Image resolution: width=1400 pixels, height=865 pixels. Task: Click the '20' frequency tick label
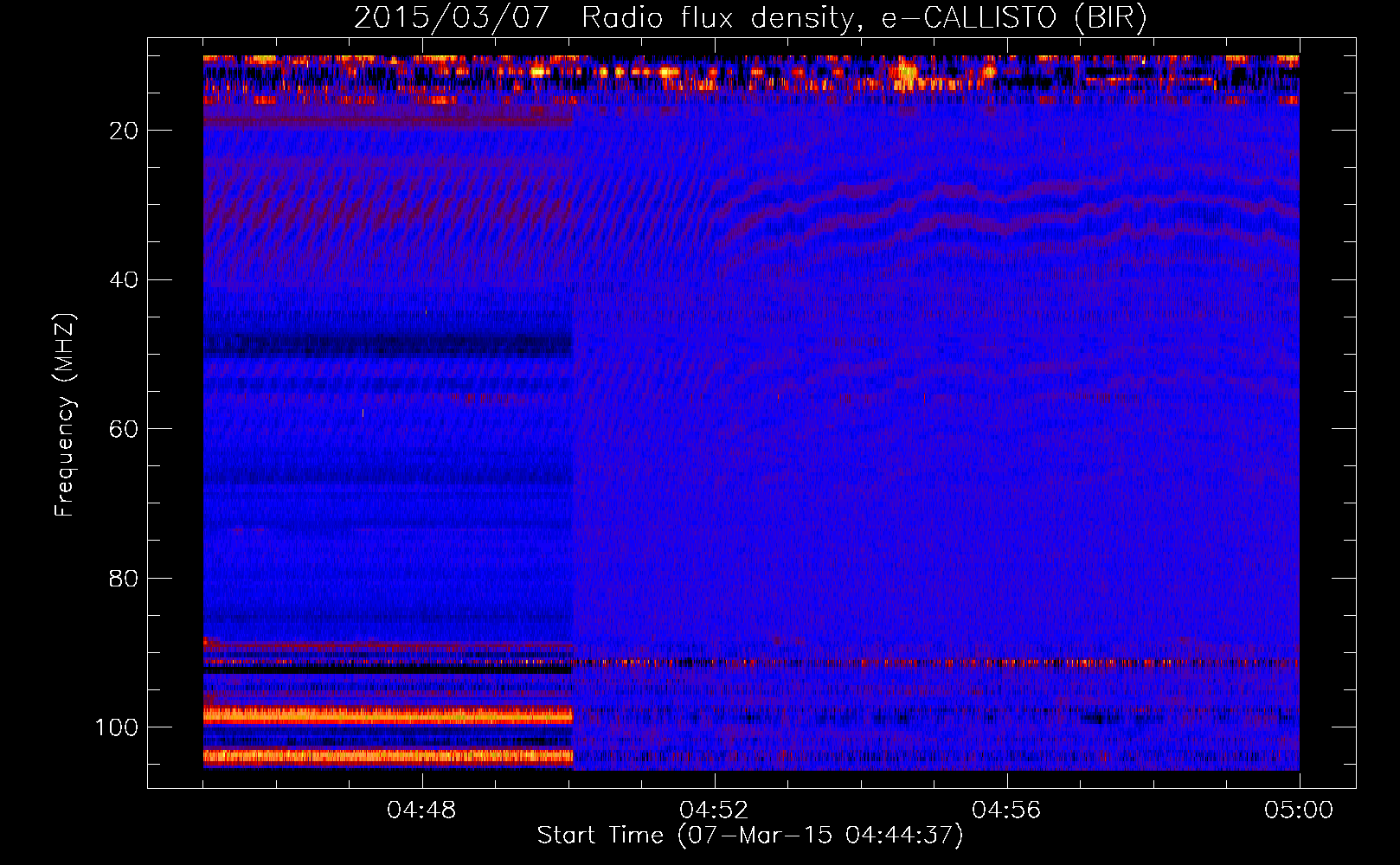[x=124, y=131]
